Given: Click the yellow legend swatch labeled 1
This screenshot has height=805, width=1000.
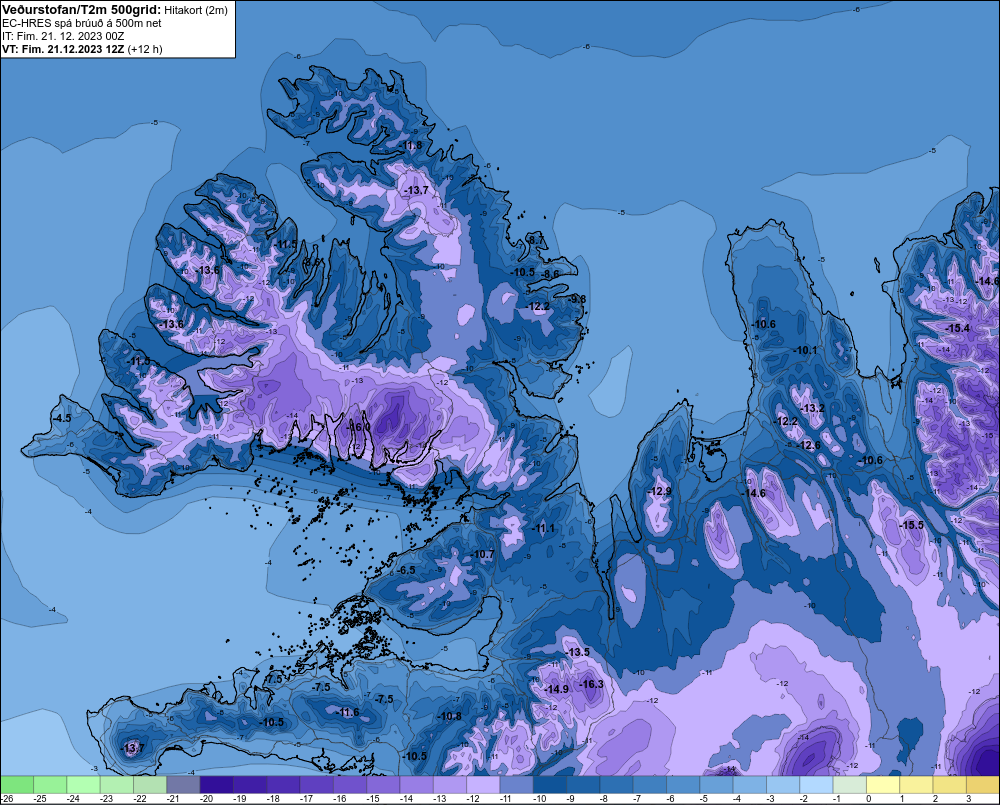Looking at the screenshot, I should pyautogui.click(x=916, y=785).
